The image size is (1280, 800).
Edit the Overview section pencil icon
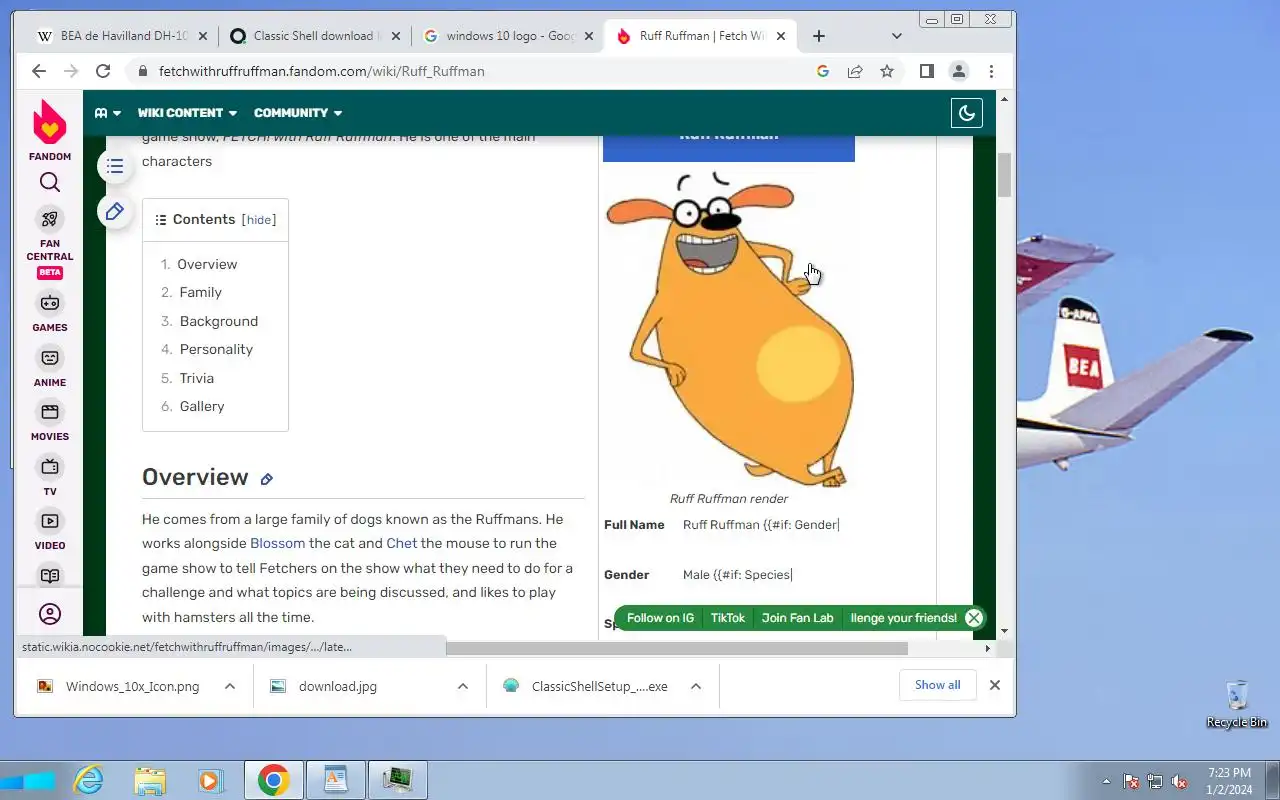click(267, 479)
